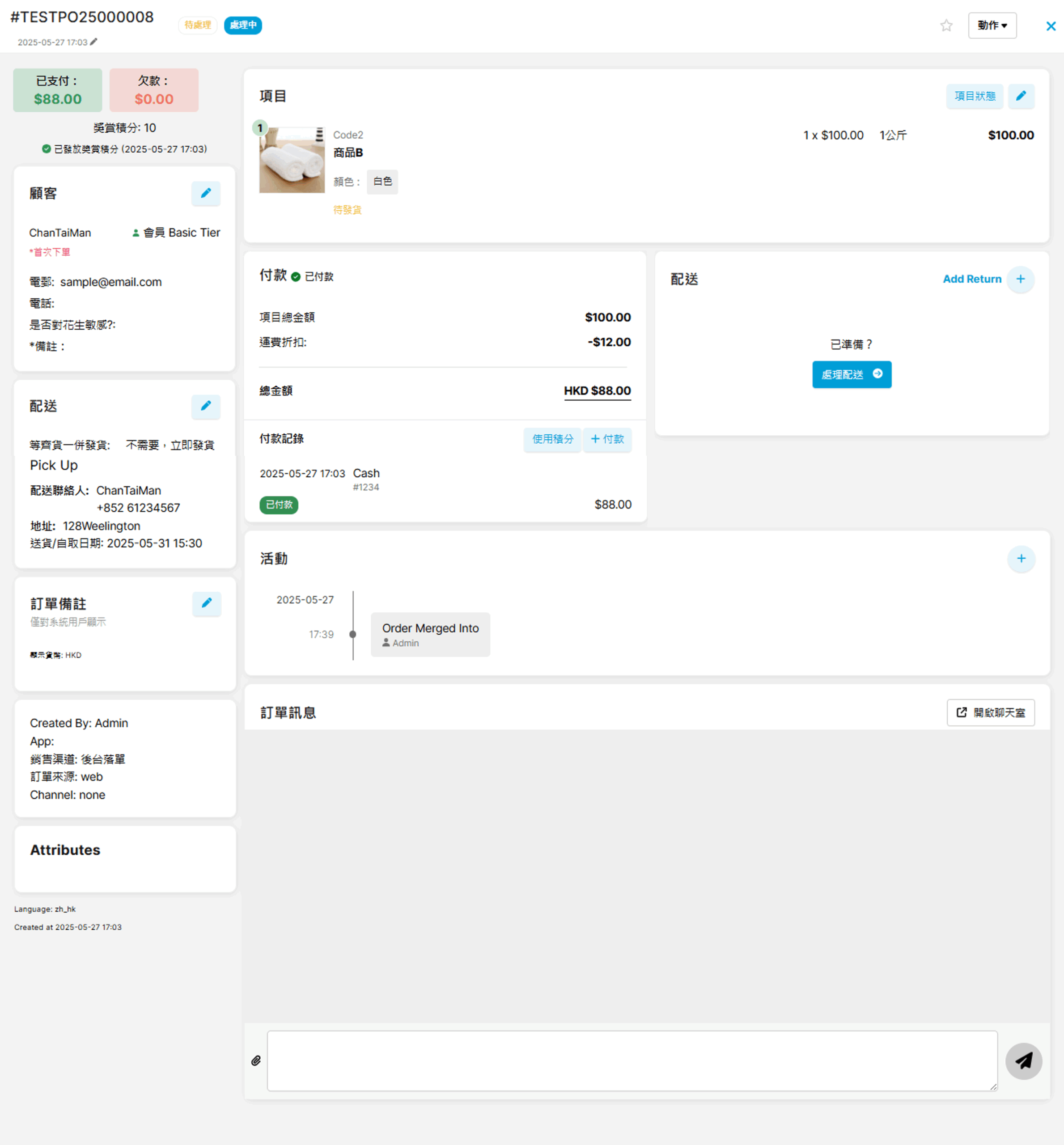The height and width of the screenshot is (1145, 1064).
Task: Open chat room via 開啟聊天室
Action: 990,712
